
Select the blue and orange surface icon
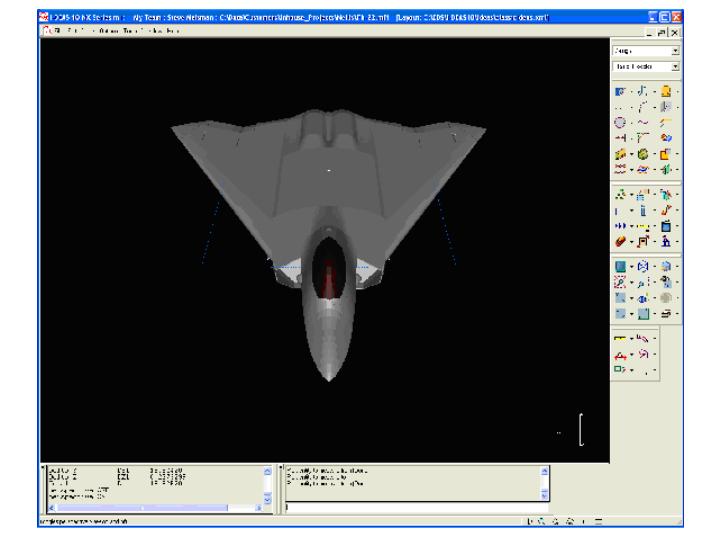[x=643, y=169]
